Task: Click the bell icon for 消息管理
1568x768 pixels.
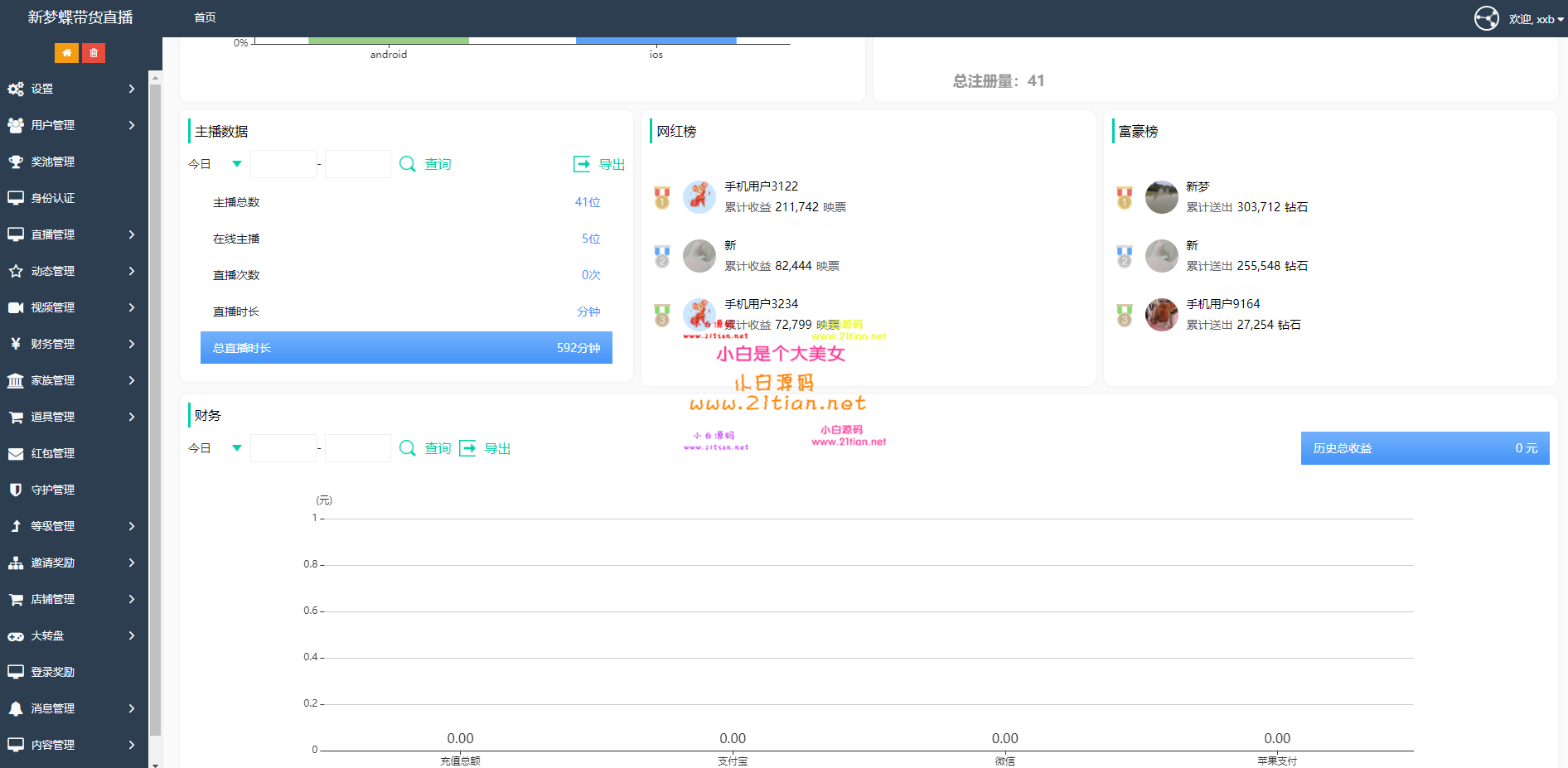Action: (16, 708)
